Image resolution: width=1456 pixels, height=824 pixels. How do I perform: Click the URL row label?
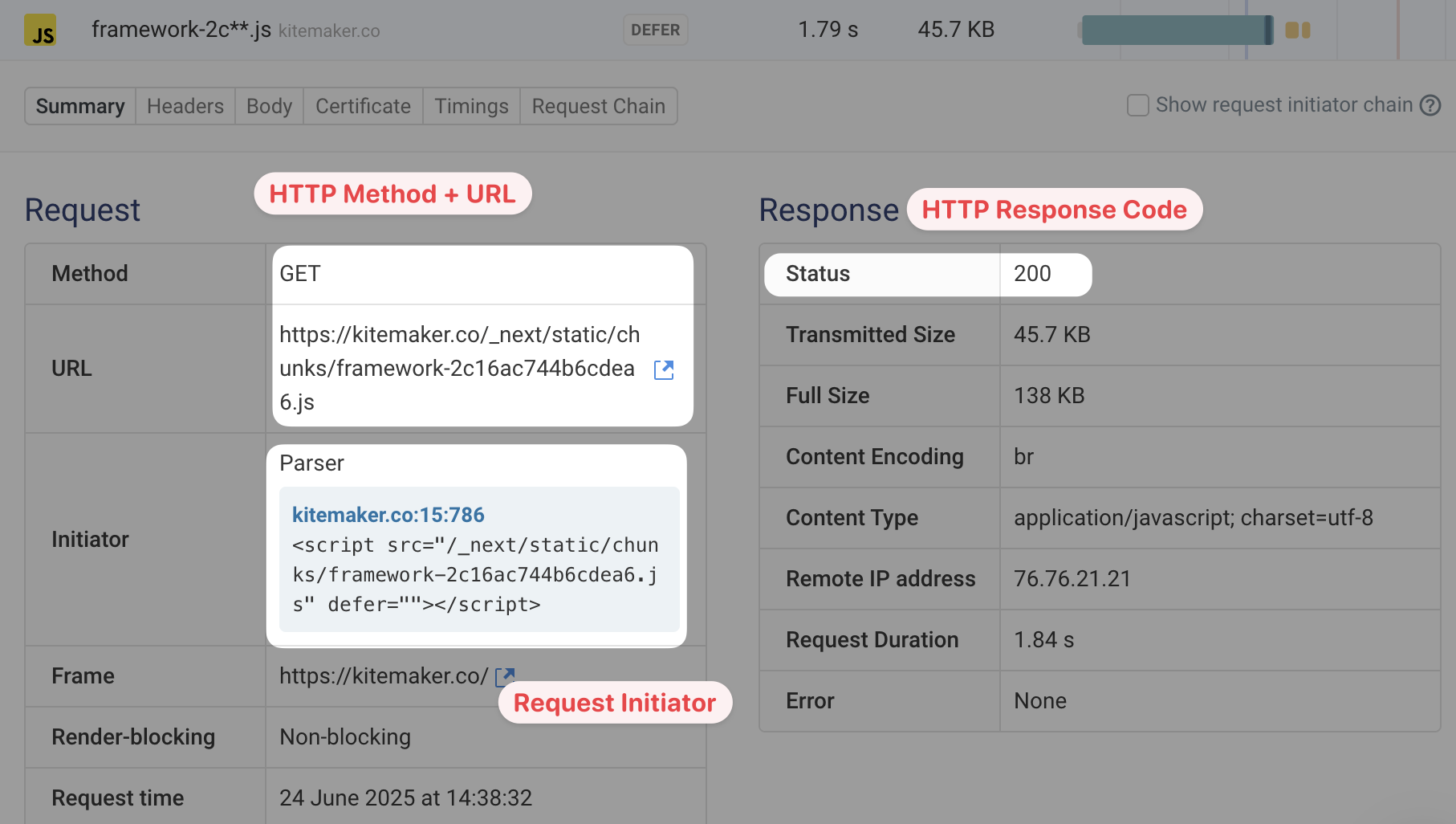click(x=71, y=369)
